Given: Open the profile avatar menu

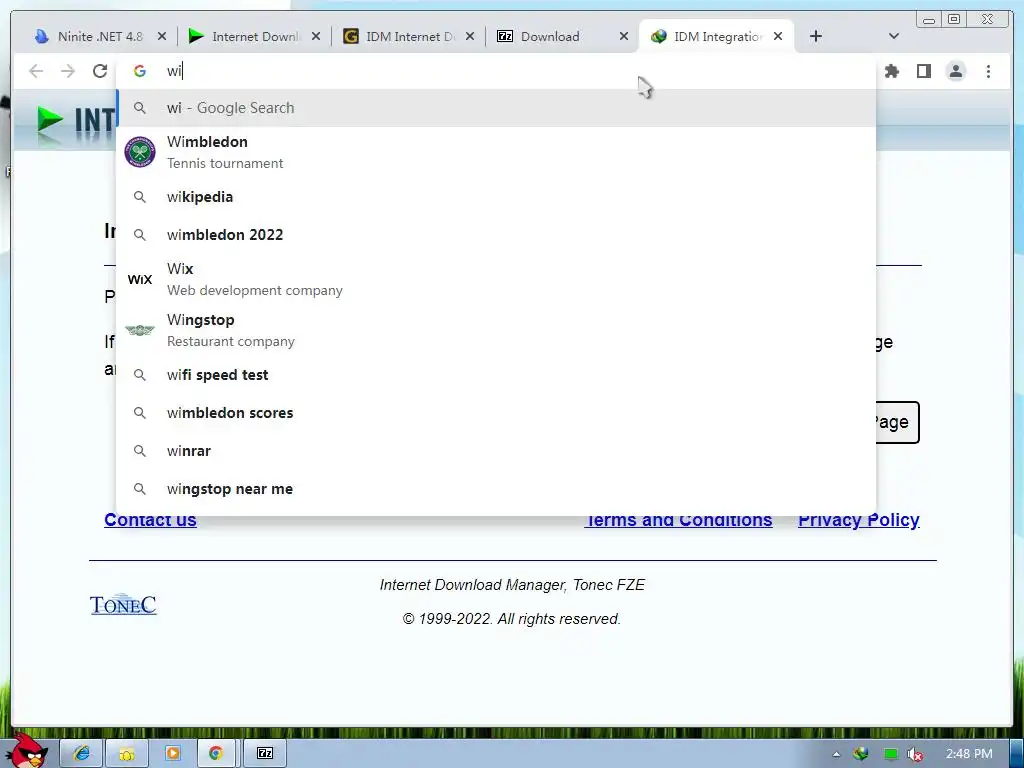Looking at the screenshot, I should [x=956, y=71].
